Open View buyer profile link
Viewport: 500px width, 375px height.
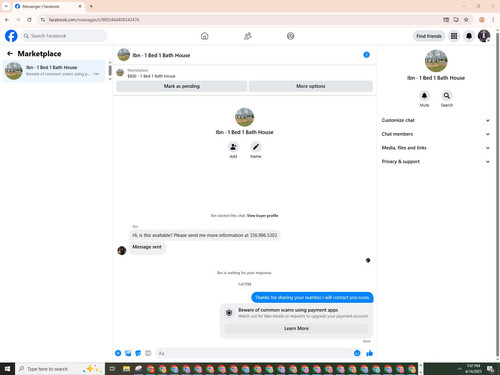click(x=262, y=216)
